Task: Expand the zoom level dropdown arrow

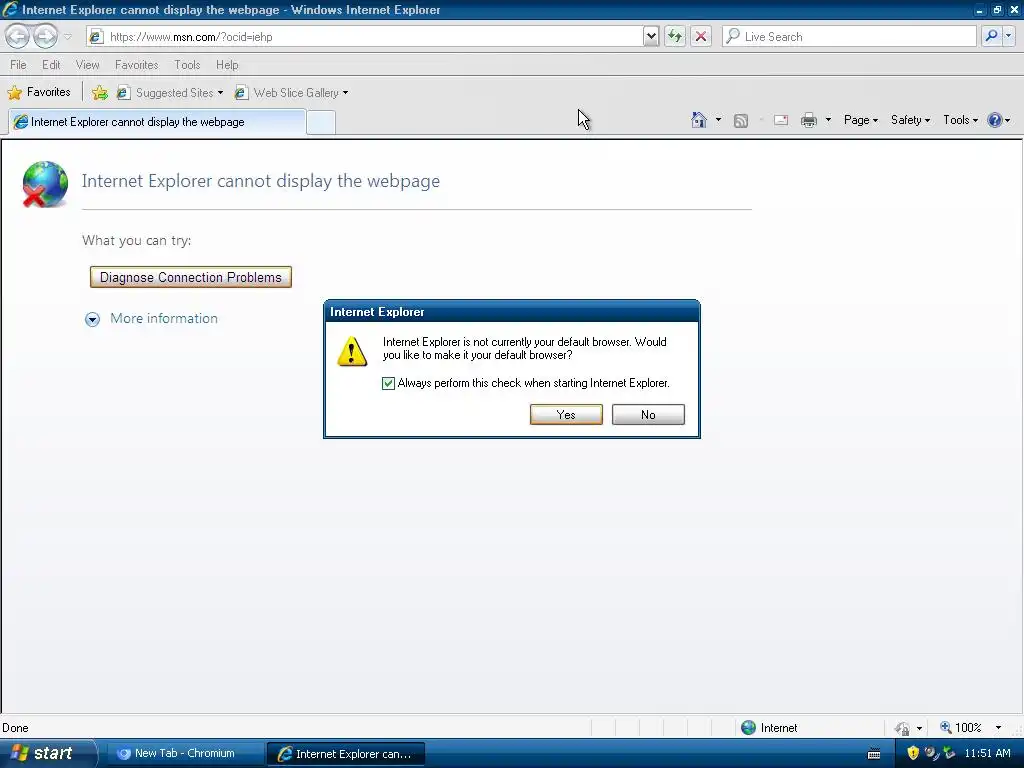Action: 999,728
